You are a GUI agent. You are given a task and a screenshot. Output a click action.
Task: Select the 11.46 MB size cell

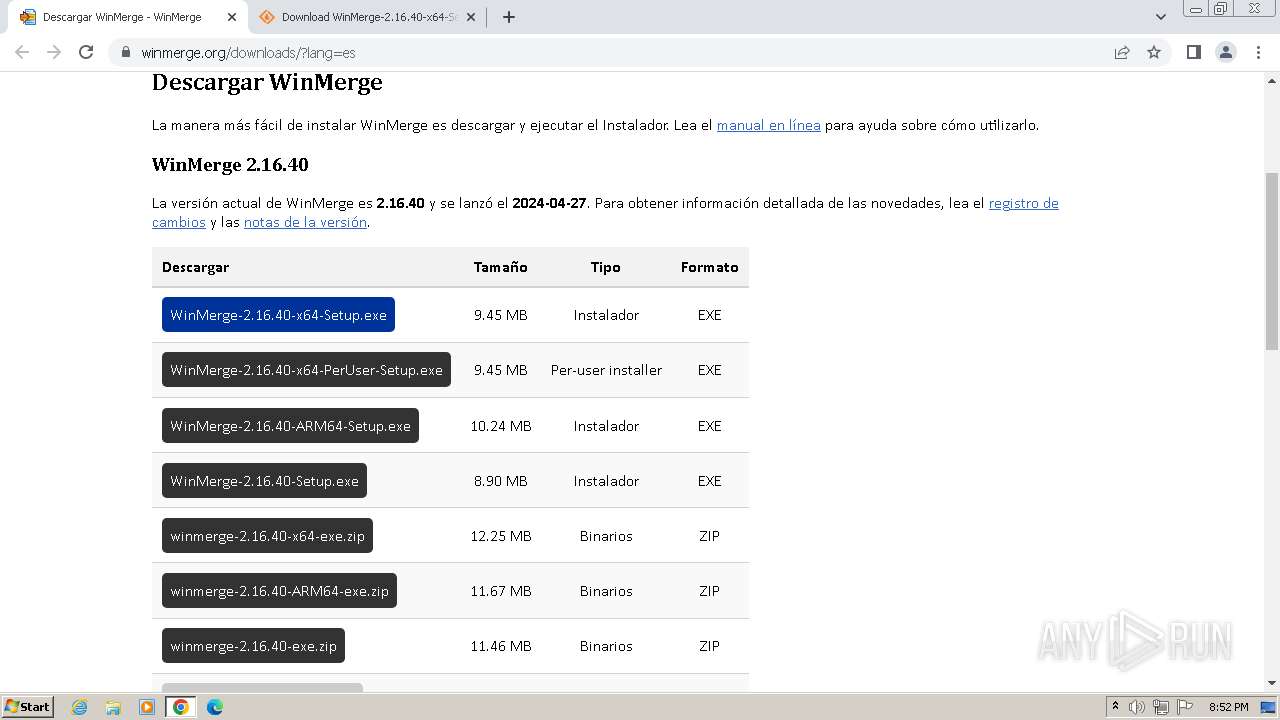pos(500,646)
